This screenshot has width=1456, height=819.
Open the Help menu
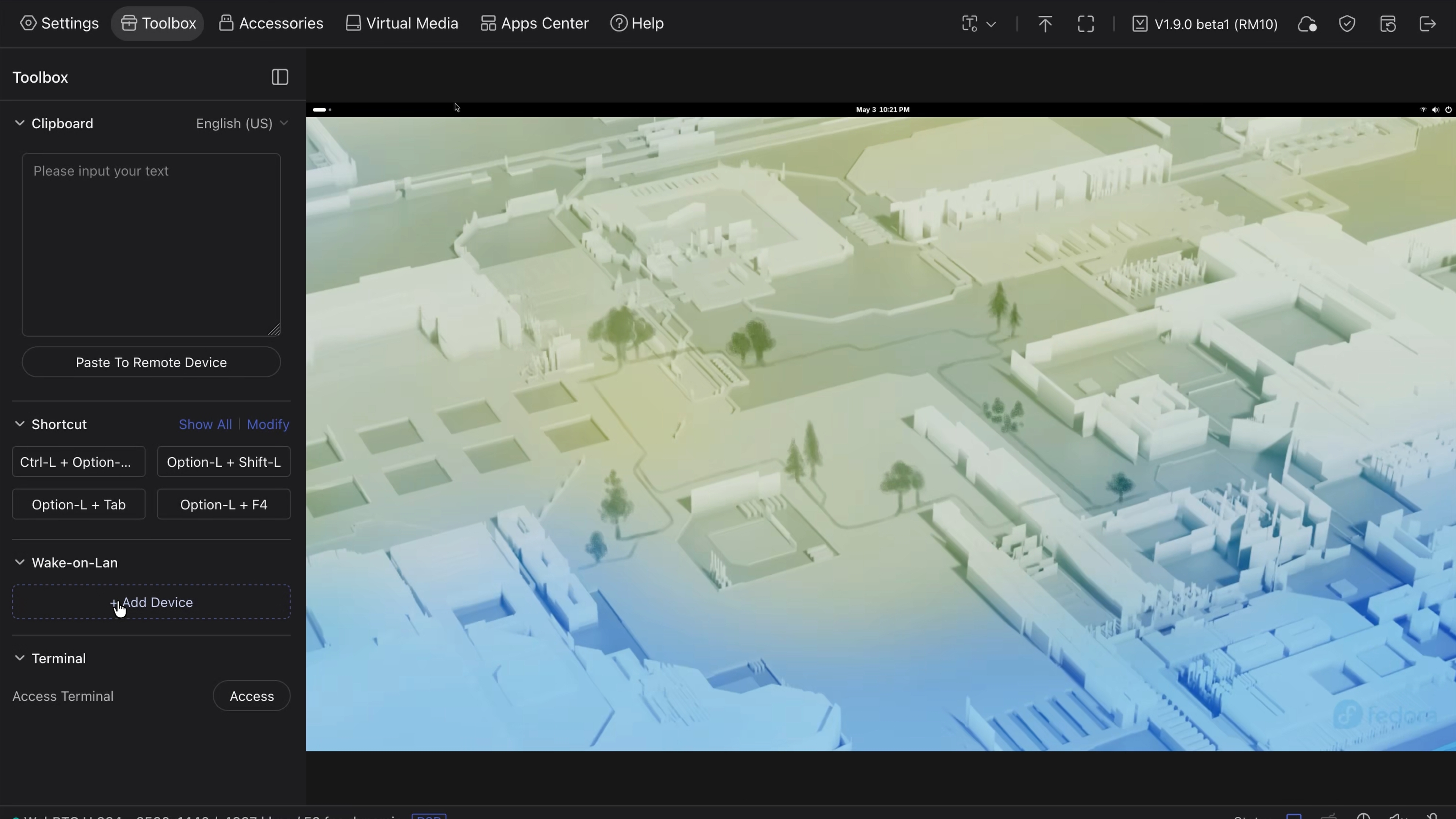pos(637,23)
